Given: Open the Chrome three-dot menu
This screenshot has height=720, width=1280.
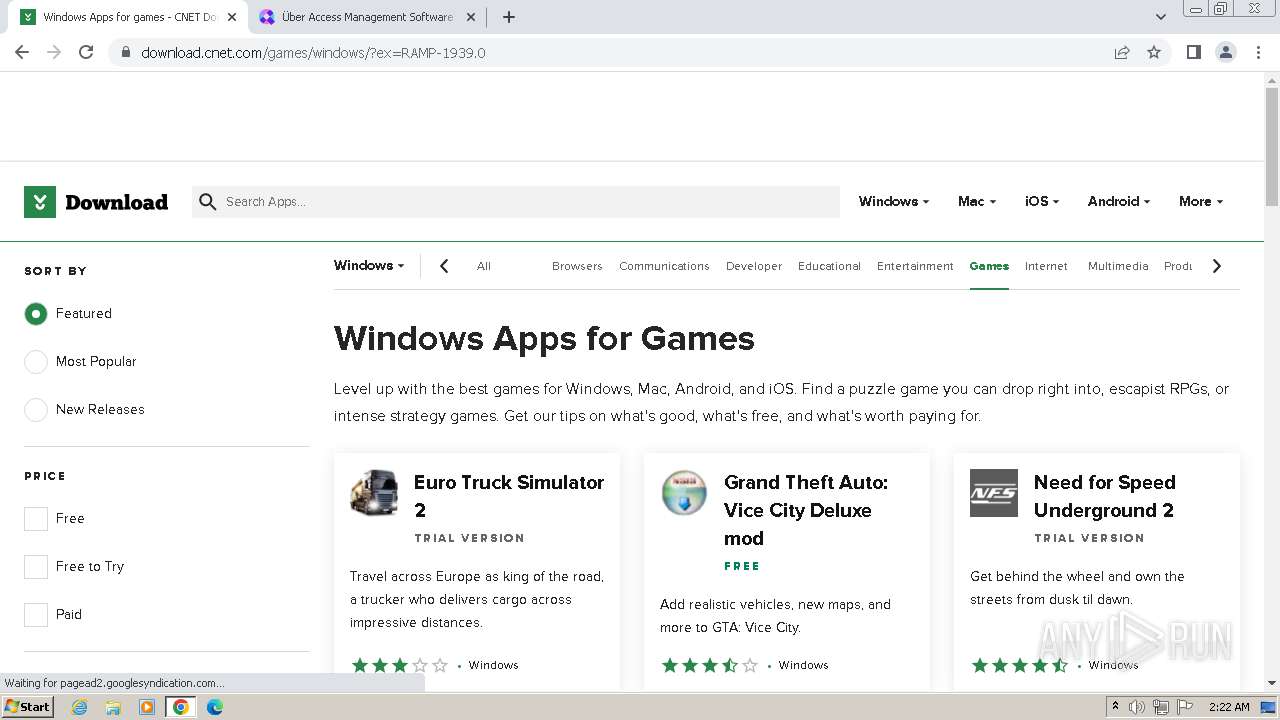Looking at the screenshot, I should click(1258, 52).
